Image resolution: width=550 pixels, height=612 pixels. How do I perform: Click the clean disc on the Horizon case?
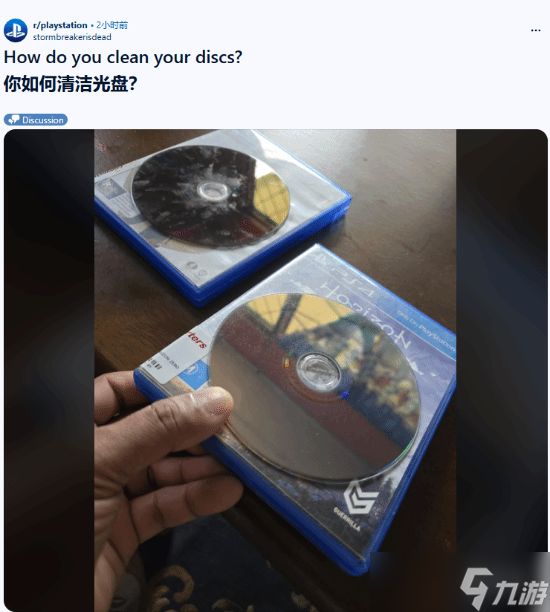(x=314, y=386)
